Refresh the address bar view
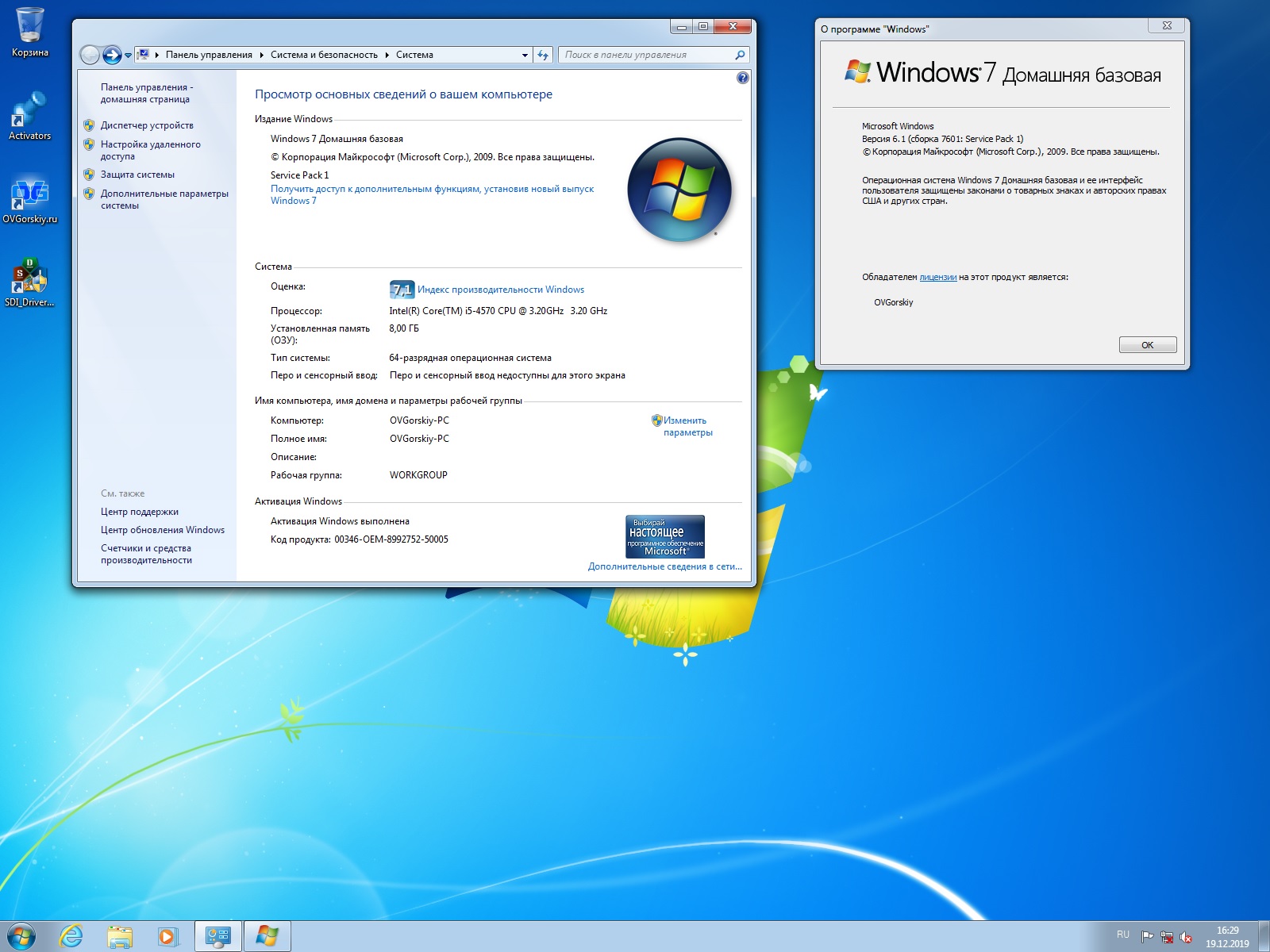1270x952 pixels. point(543,55)
